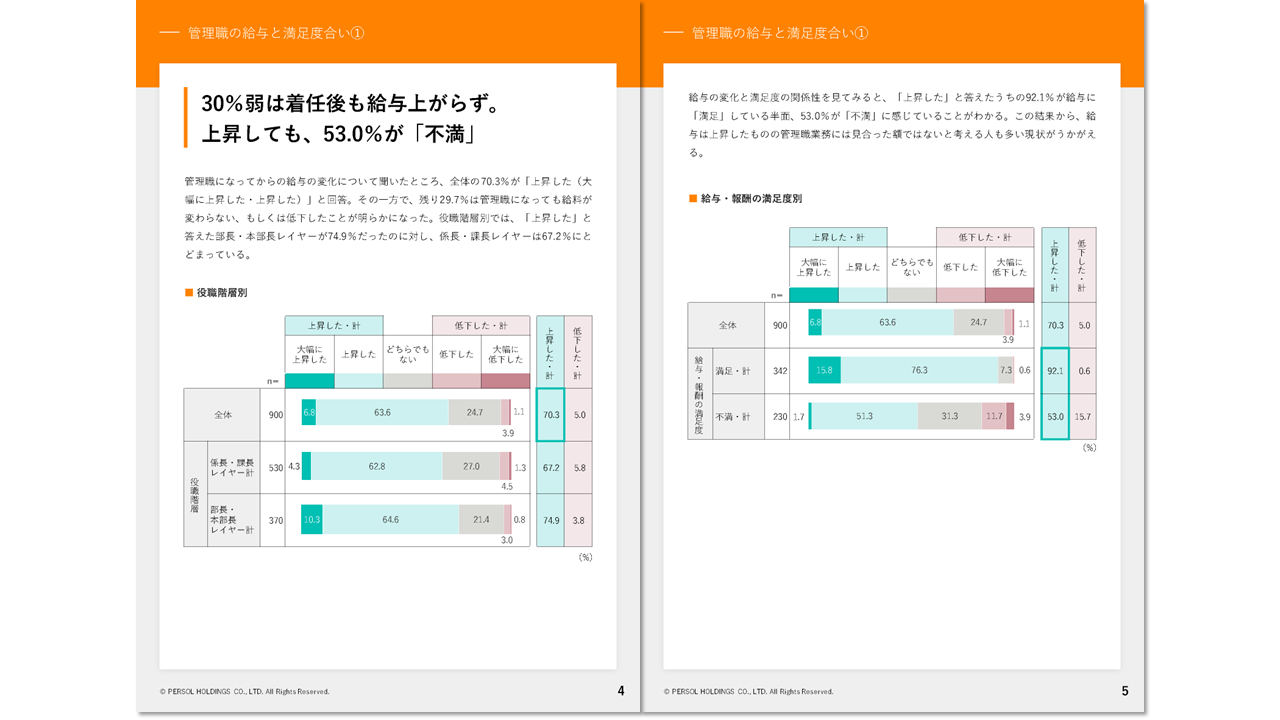Click the "(%)" unit note on page 4
The height and width of the screenshot is (720, 1280).
point(585,557)
